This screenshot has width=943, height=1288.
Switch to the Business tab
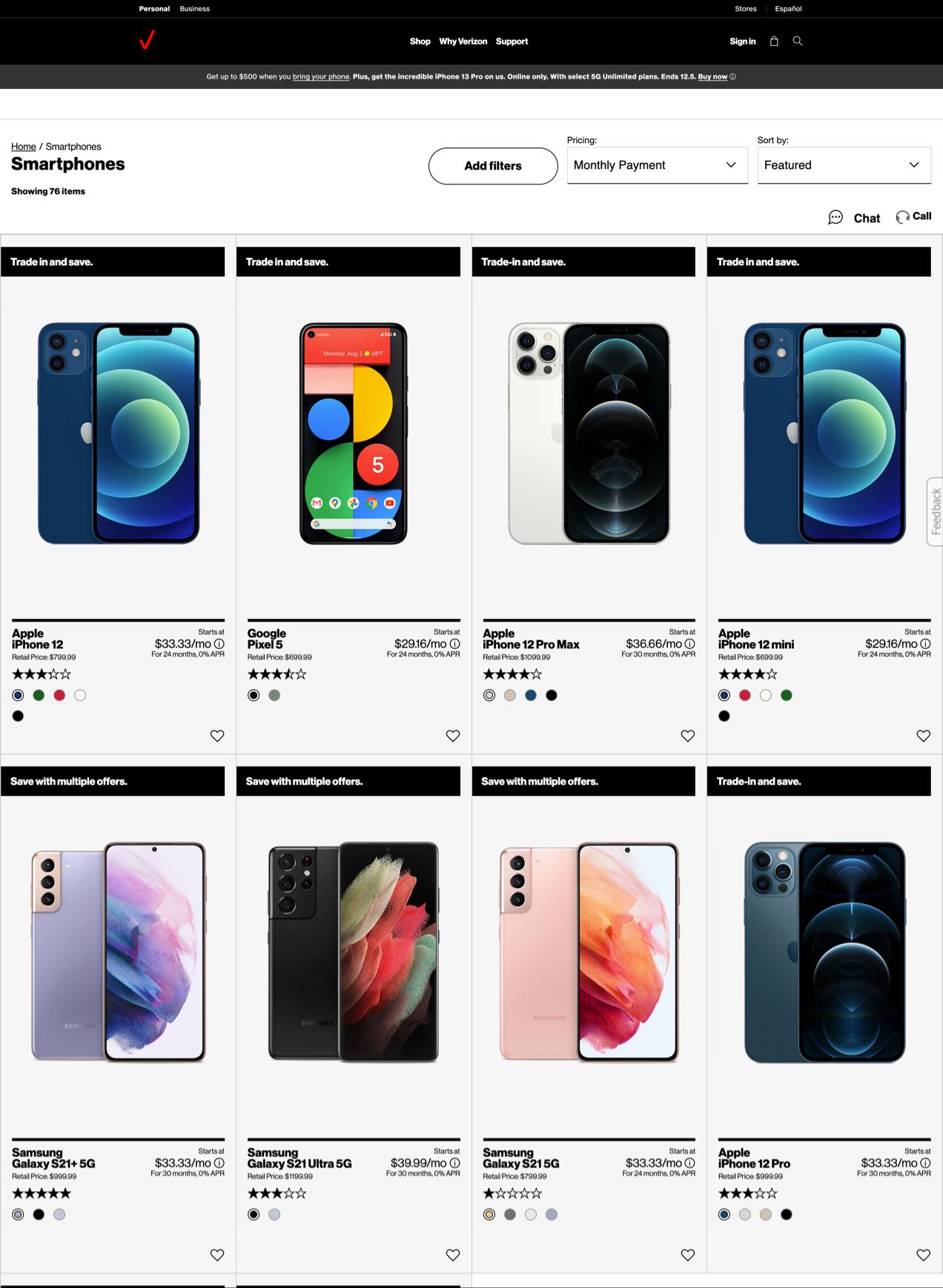(x=194, y=9)
